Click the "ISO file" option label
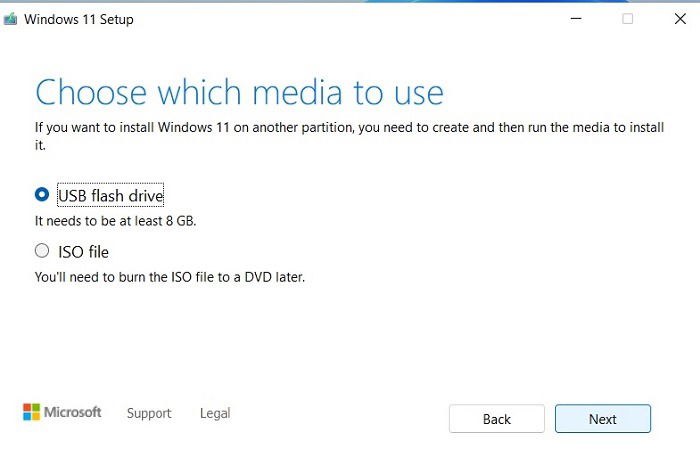Viewport: 700px width, 460px height. [x=83, y=252]
